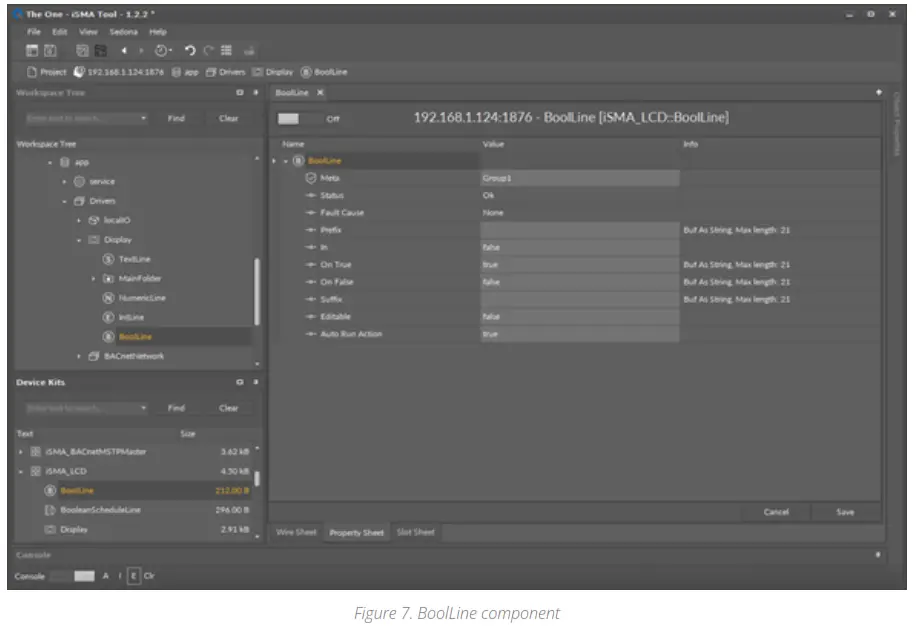Screen dimensions: 916x629
Task: Select BoolLine in Device Kits
Action: [77, 491]
